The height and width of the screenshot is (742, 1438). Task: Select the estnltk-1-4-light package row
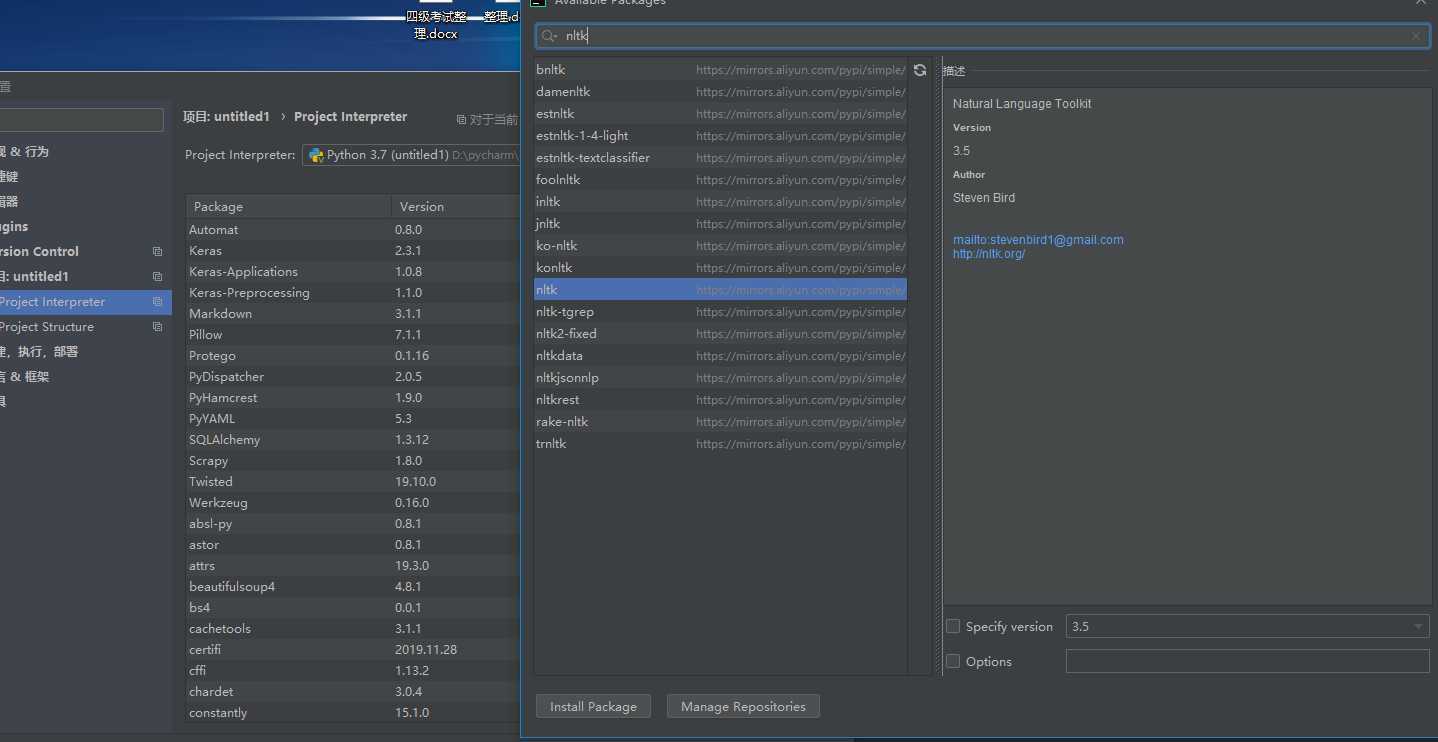pyautogui.click(x=720, y=136)
